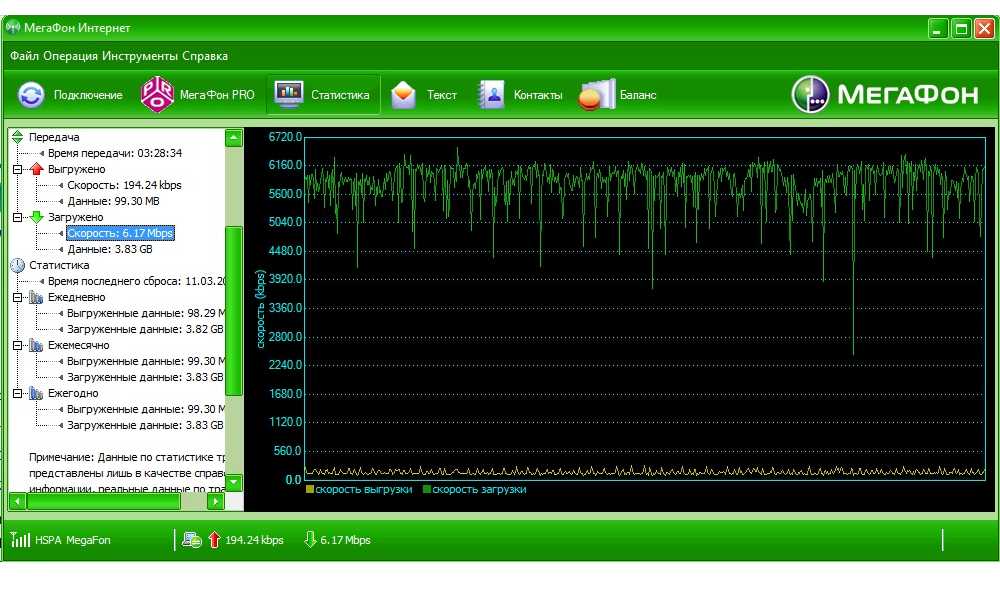Viewport: 1000px width, 600px height.
Task: Collapse the Ежедневно tree node
Action: 17,297
